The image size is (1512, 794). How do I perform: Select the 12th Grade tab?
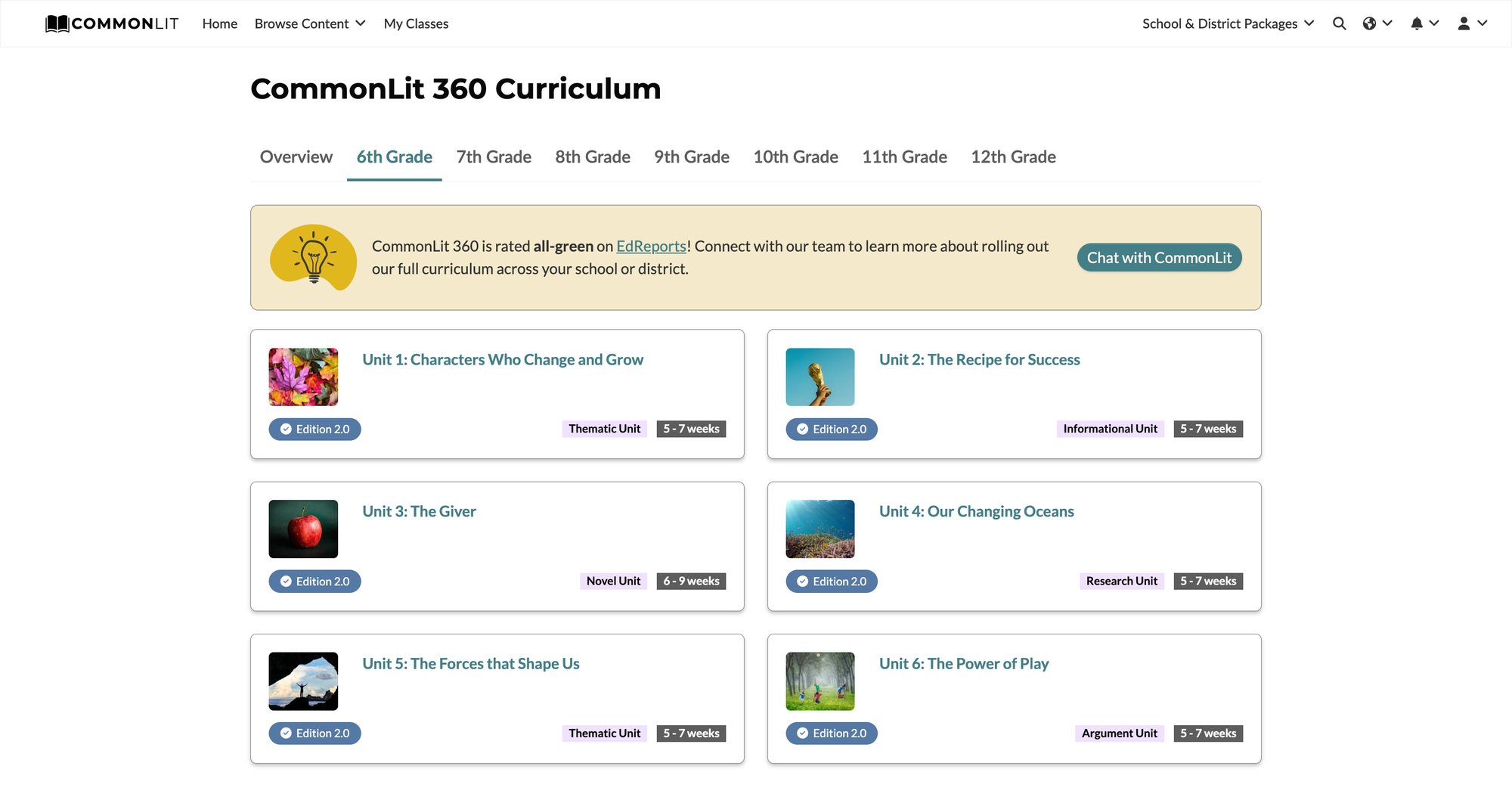click(1013, 157)
